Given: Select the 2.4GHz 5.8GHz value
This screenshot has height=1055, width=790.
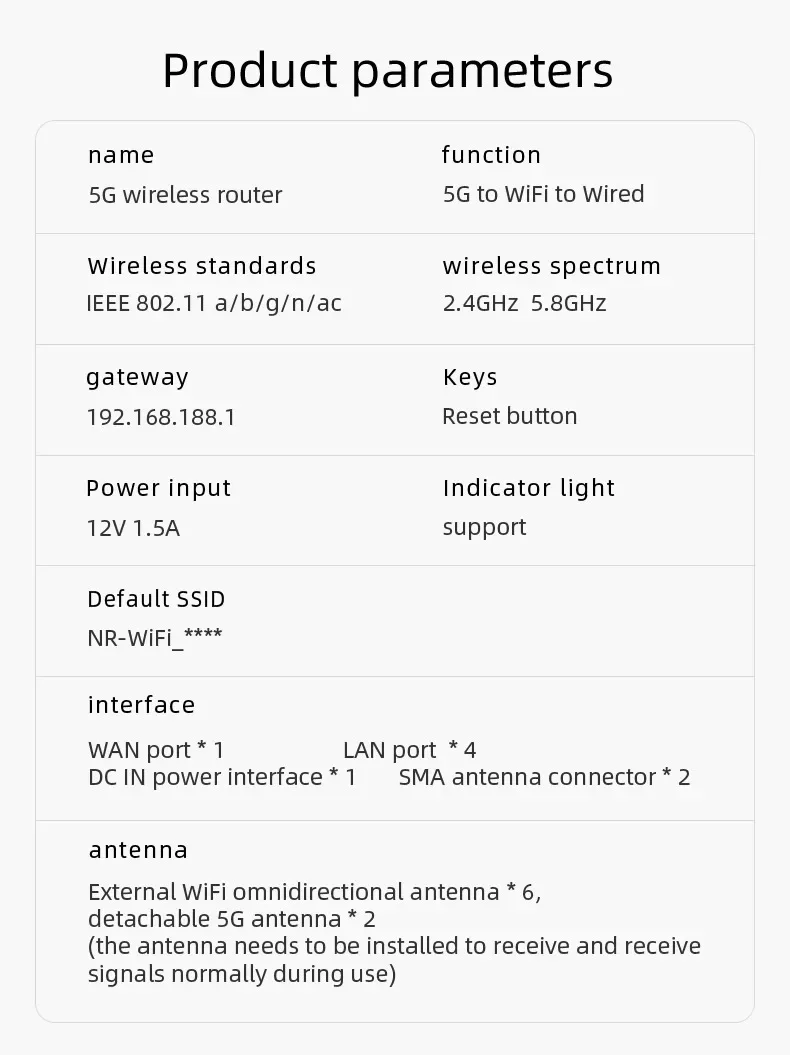Looking at the screenshot, I should click(x=524, y=303).
